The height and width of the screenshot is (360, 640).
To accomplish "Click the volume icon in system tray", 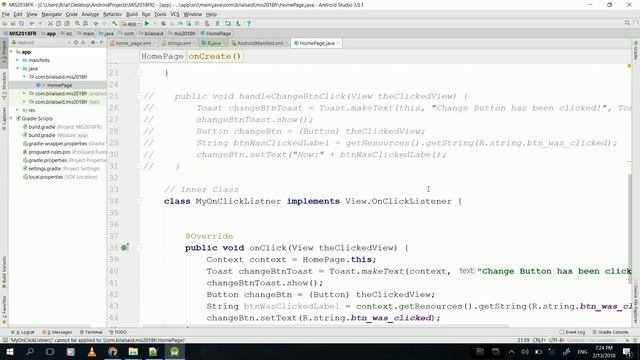I will click(524, 352).
